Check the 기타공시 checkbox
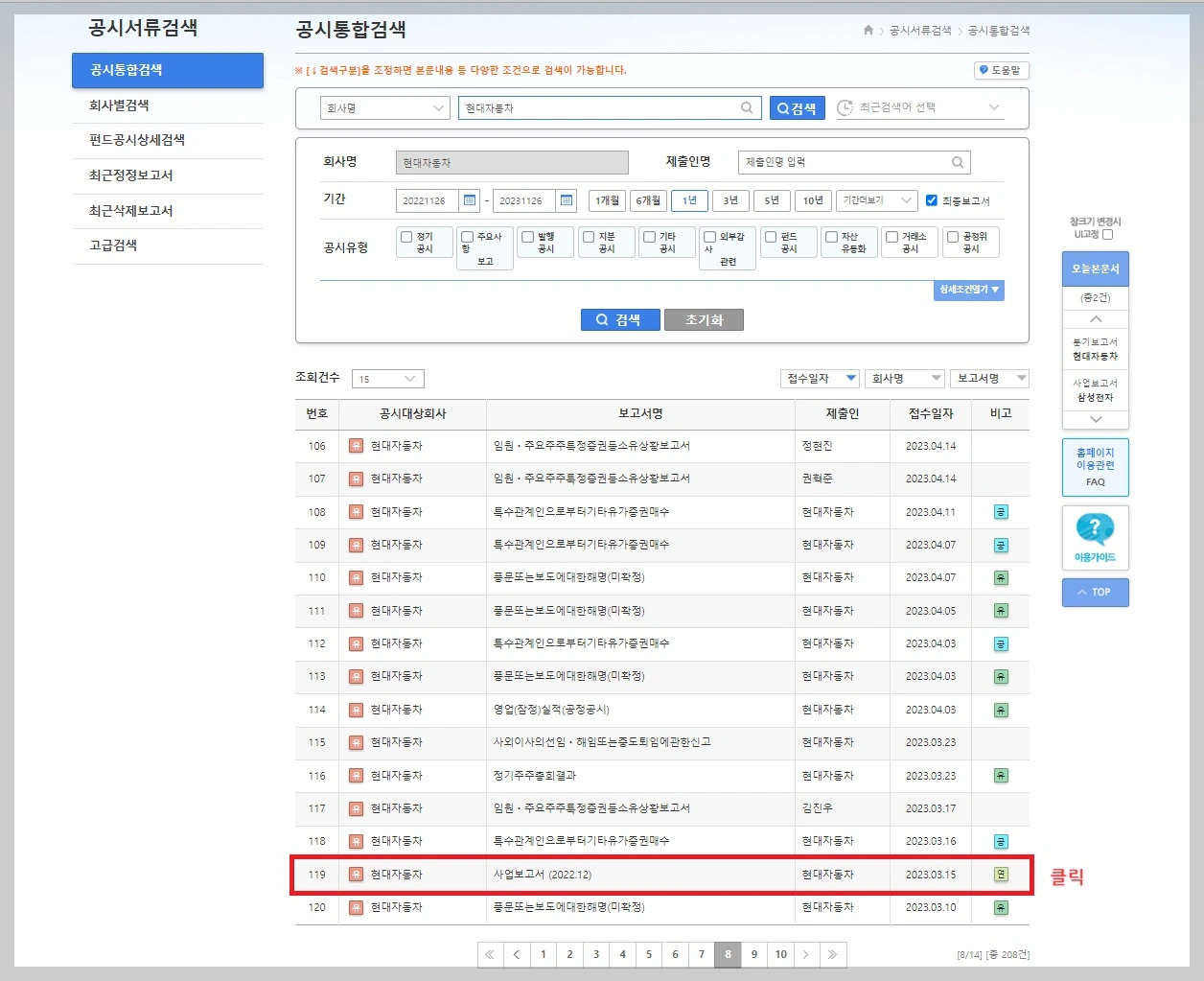Screen dimensions: 1204x981 click(x=649, y=237)
